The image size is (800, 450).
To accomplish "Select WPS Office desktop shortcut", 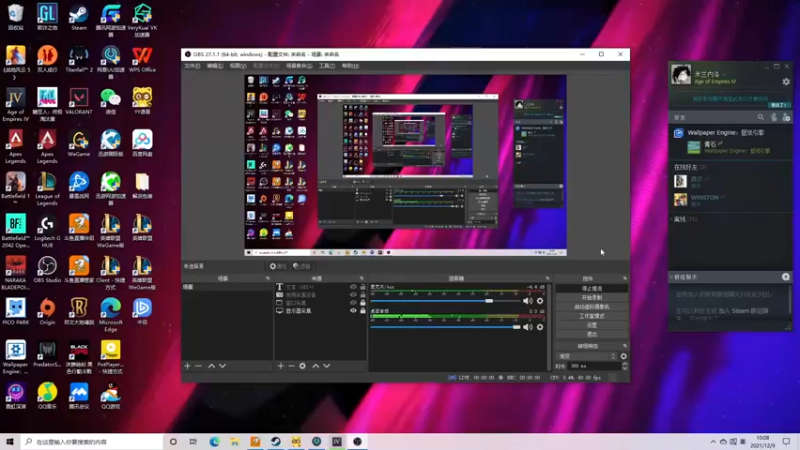I will tap(142, 59).
